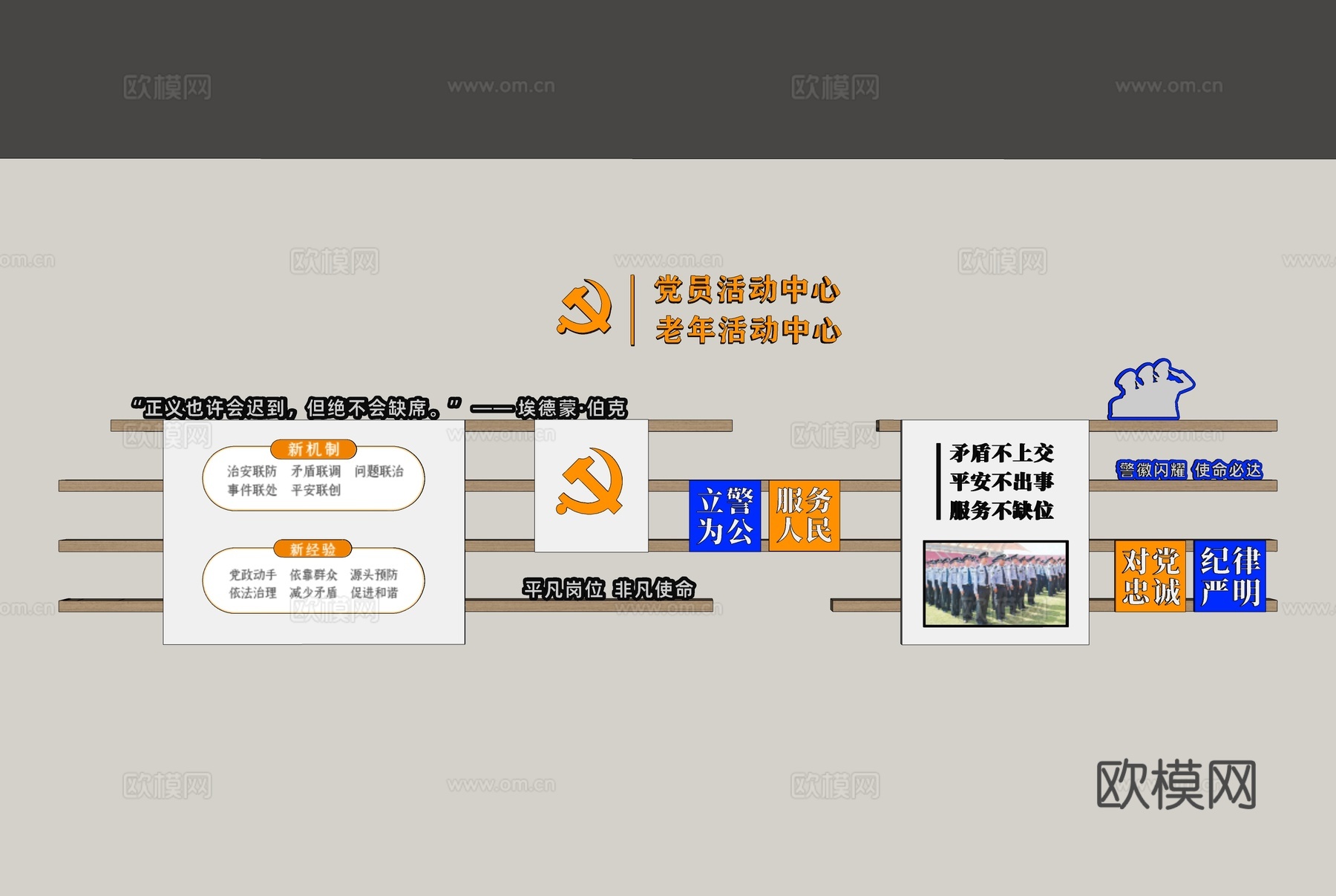Viewport: 1336px width, 896px height.
Task: Select the blue 立警为公 tile
Action: 725,516
